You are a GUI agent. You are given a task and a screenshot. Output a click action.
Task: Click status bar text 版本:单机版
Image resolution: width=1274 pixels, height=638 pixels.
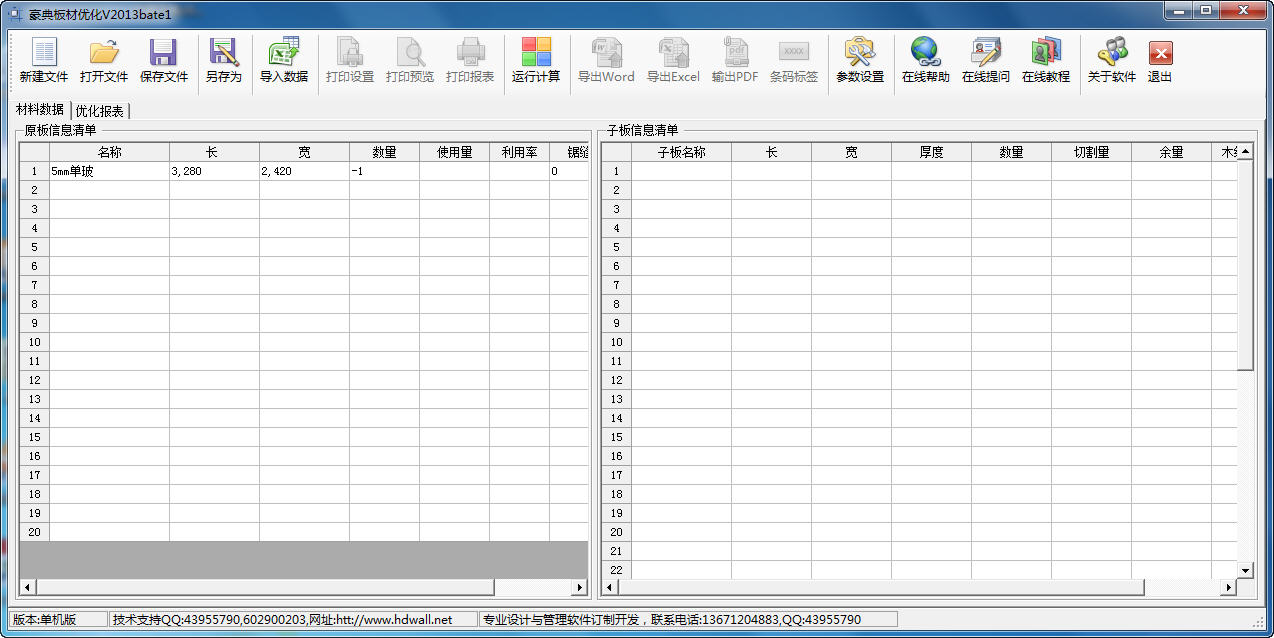(x=44, y=620)
